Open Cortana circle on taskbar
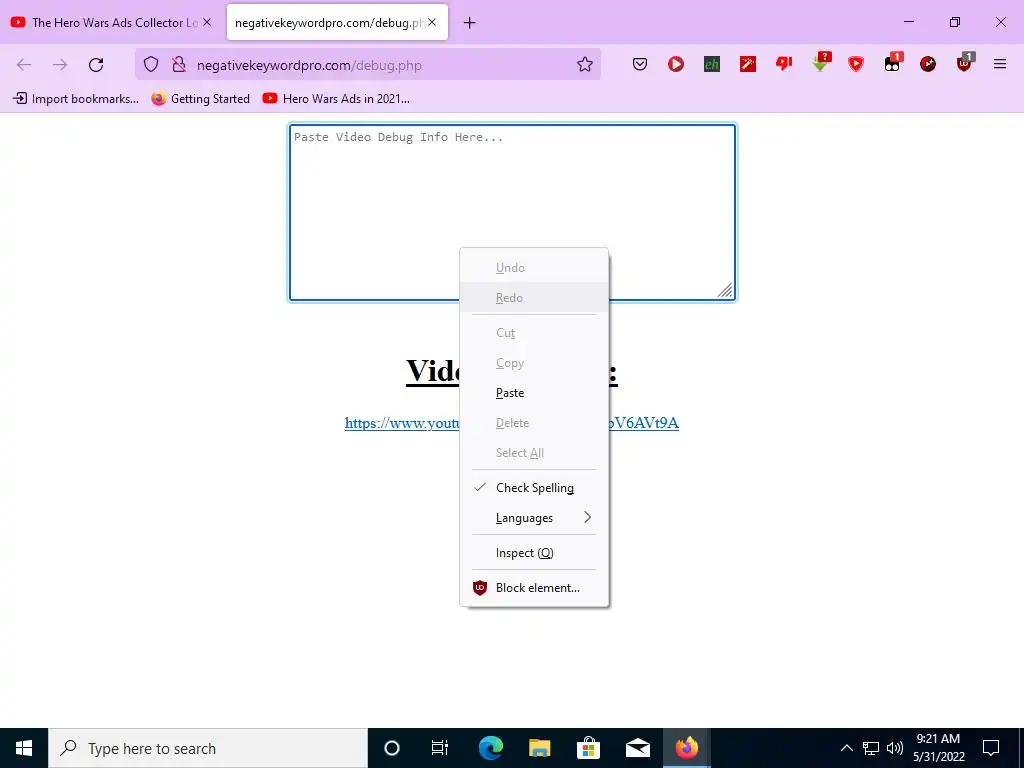This screenshot has width=1024, height=768. click(x=391, y=748)
